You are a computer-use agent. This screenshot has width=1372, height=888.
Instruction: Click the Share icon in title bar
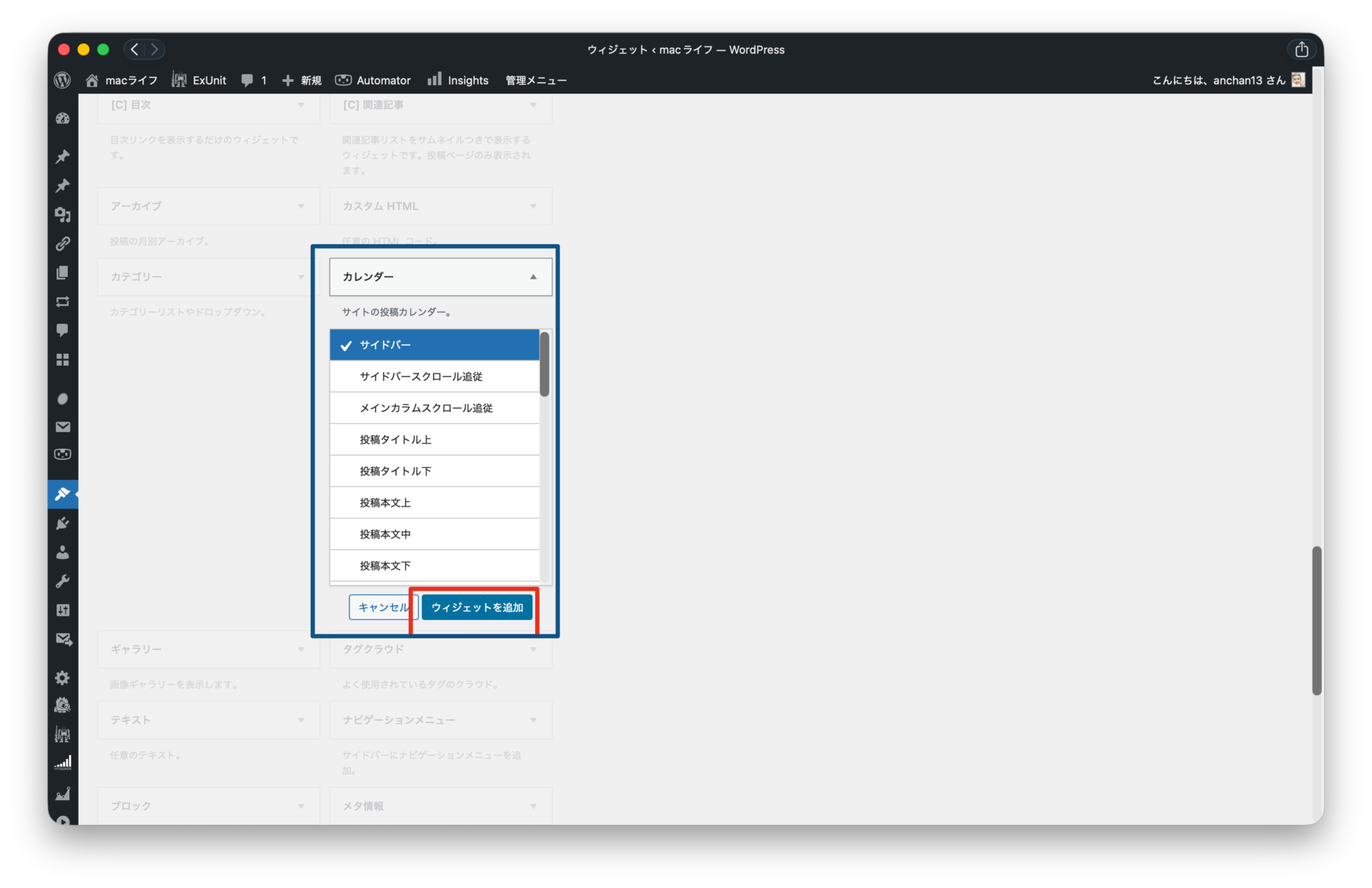point(1301,49)
